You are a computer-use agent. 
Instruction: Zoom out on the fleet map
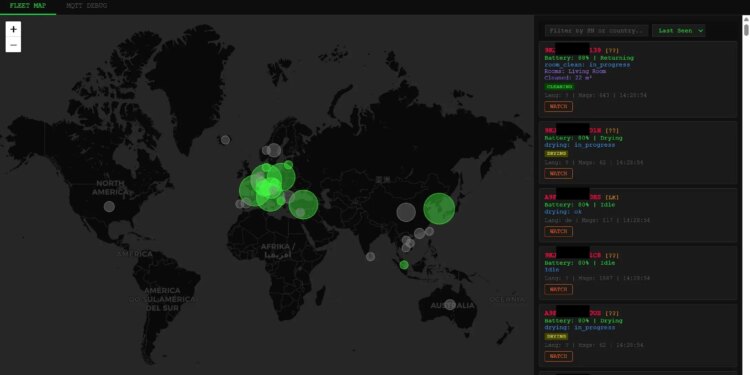click(x=13, y=45)
